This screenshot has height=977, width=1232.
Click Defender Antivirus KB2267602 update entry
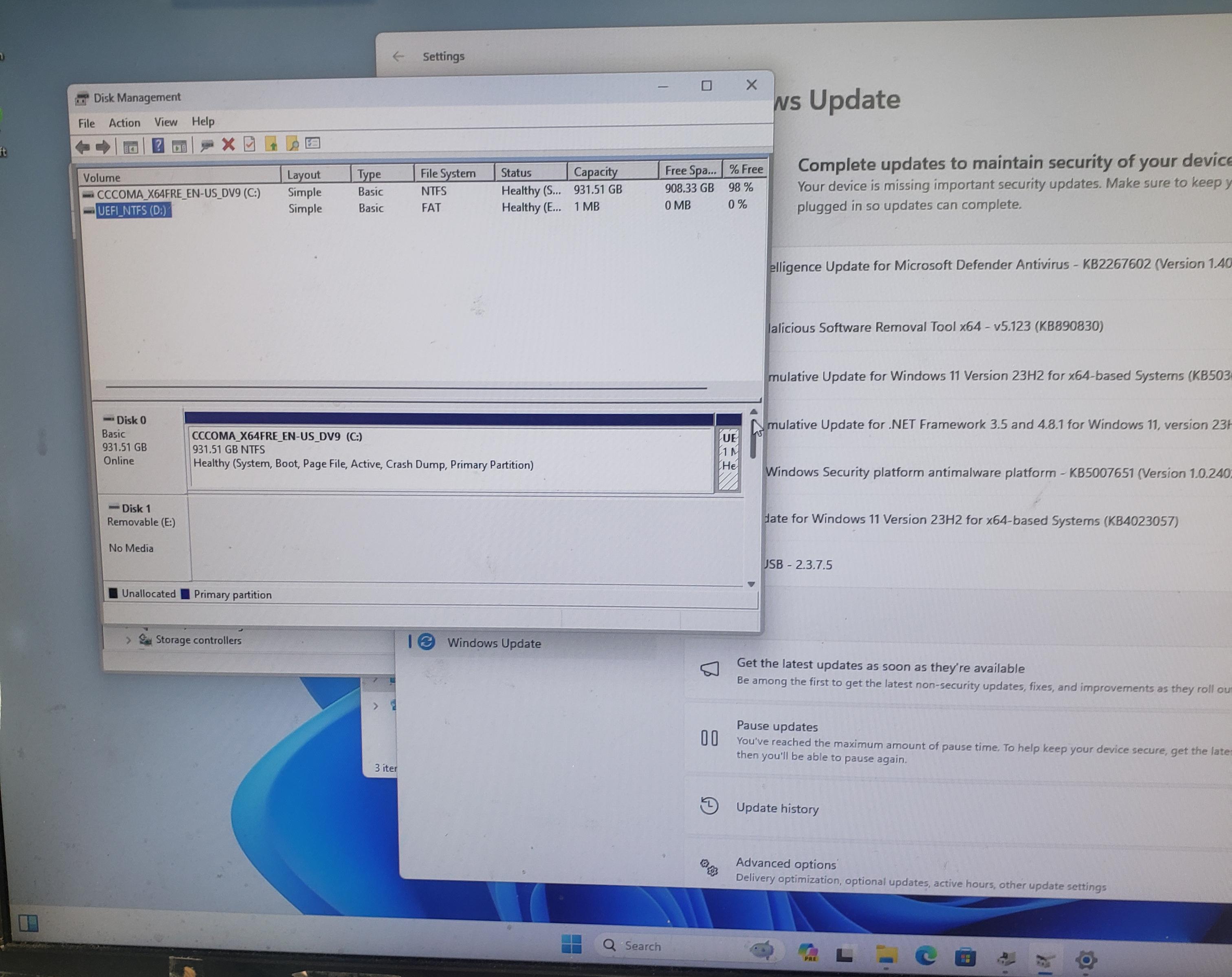click(1000, 265)
